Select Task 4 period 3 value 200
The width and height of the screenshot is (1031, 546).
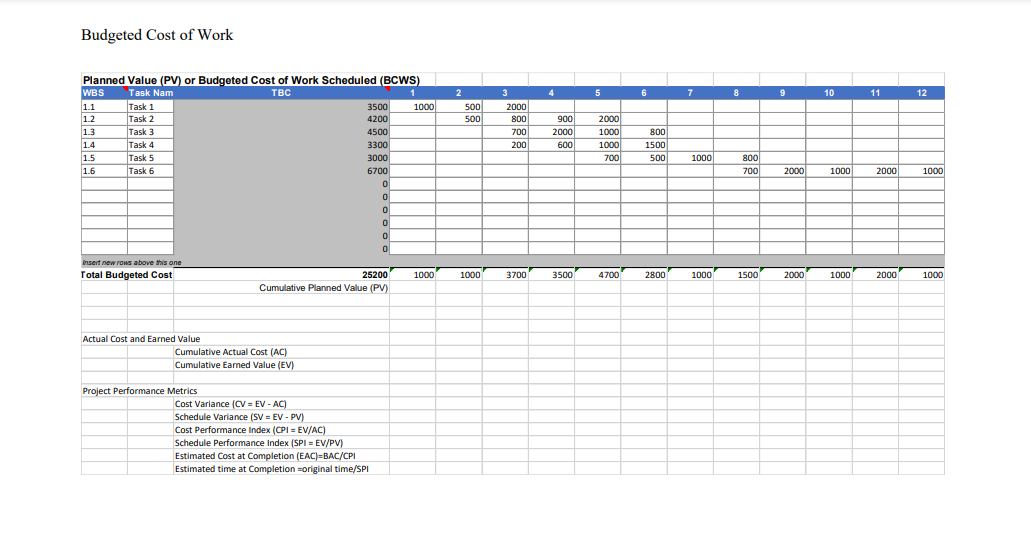click(x=506, y=145)
